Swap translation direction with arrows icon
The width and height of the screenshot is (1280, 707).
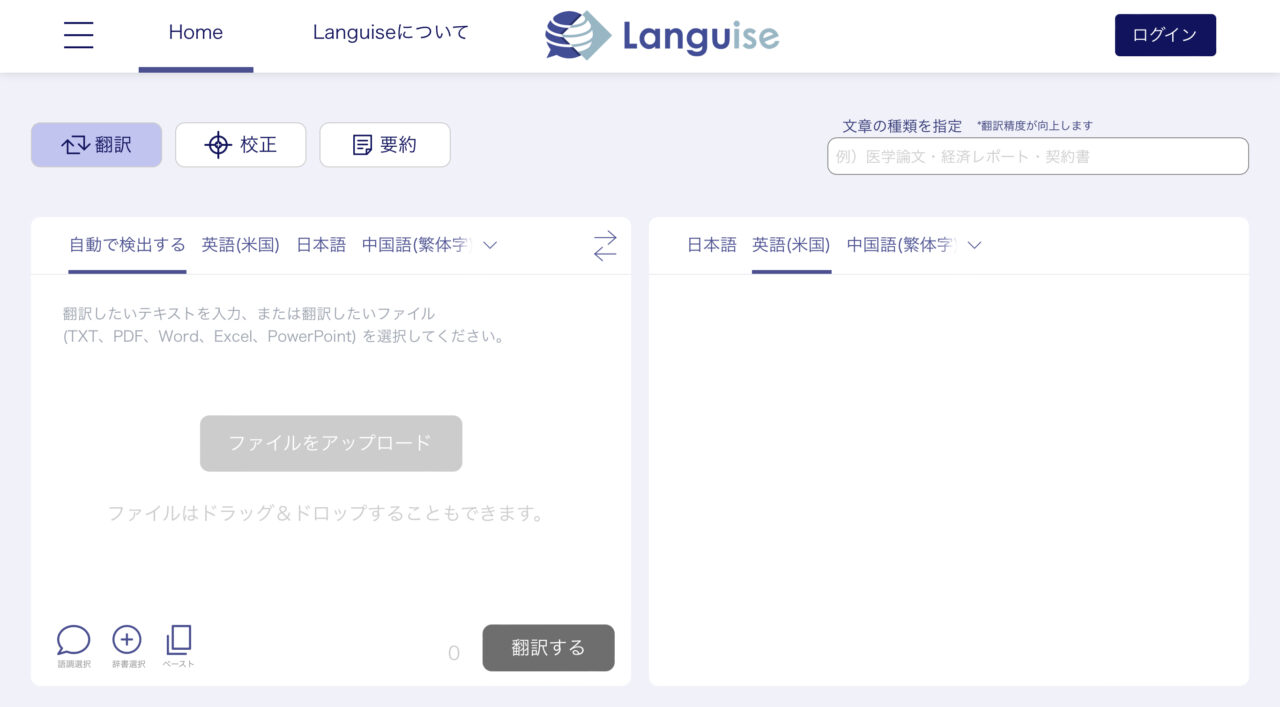[x=604, y=244]
